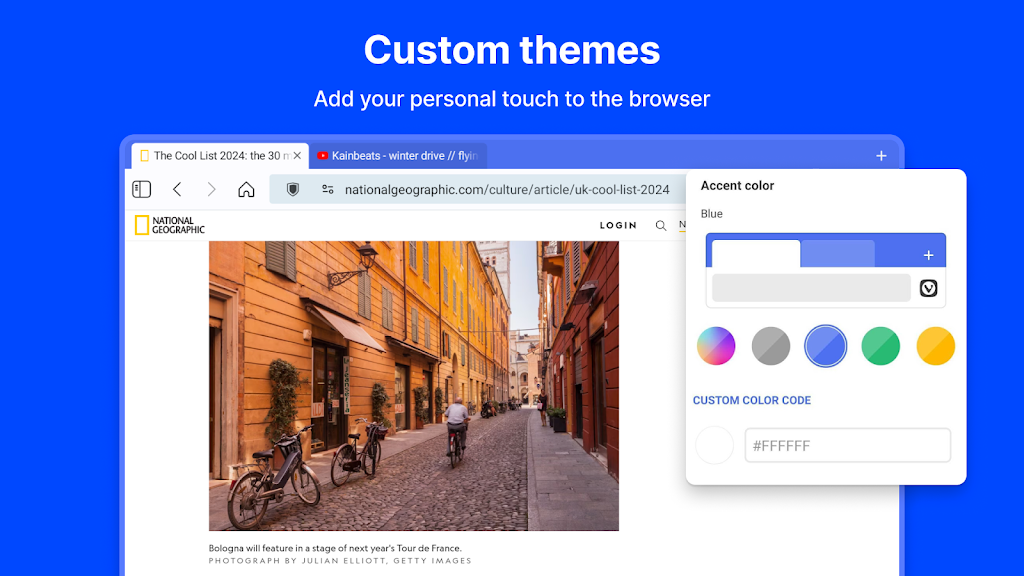1024x576 pixels.
Task: Switch to the Kainbeats winter drive tab
Action: [398, 156]
